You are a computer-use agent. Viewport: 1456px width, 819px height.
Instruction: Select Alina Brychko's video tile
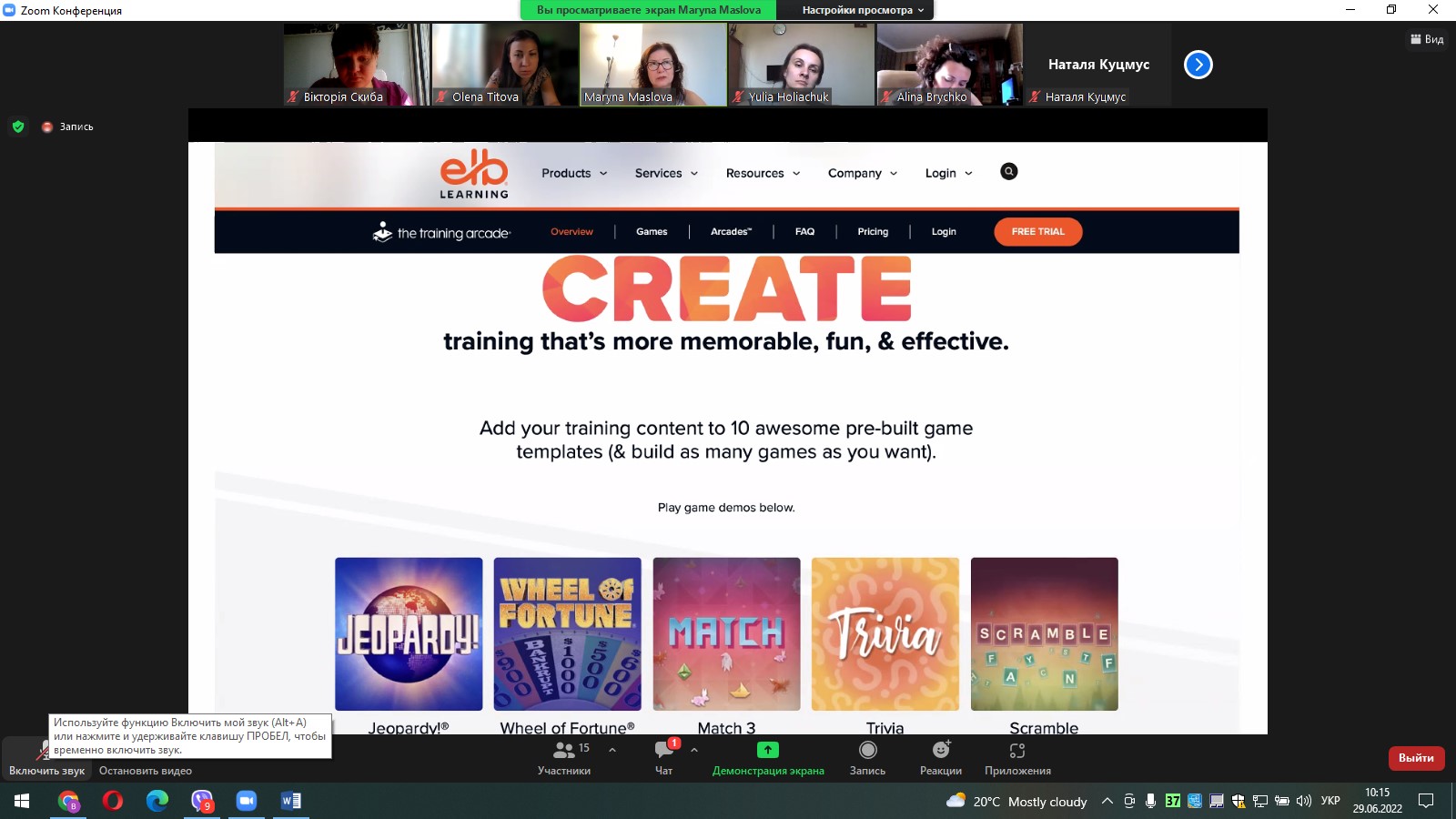pyautogui.click(x=950, y=65)
